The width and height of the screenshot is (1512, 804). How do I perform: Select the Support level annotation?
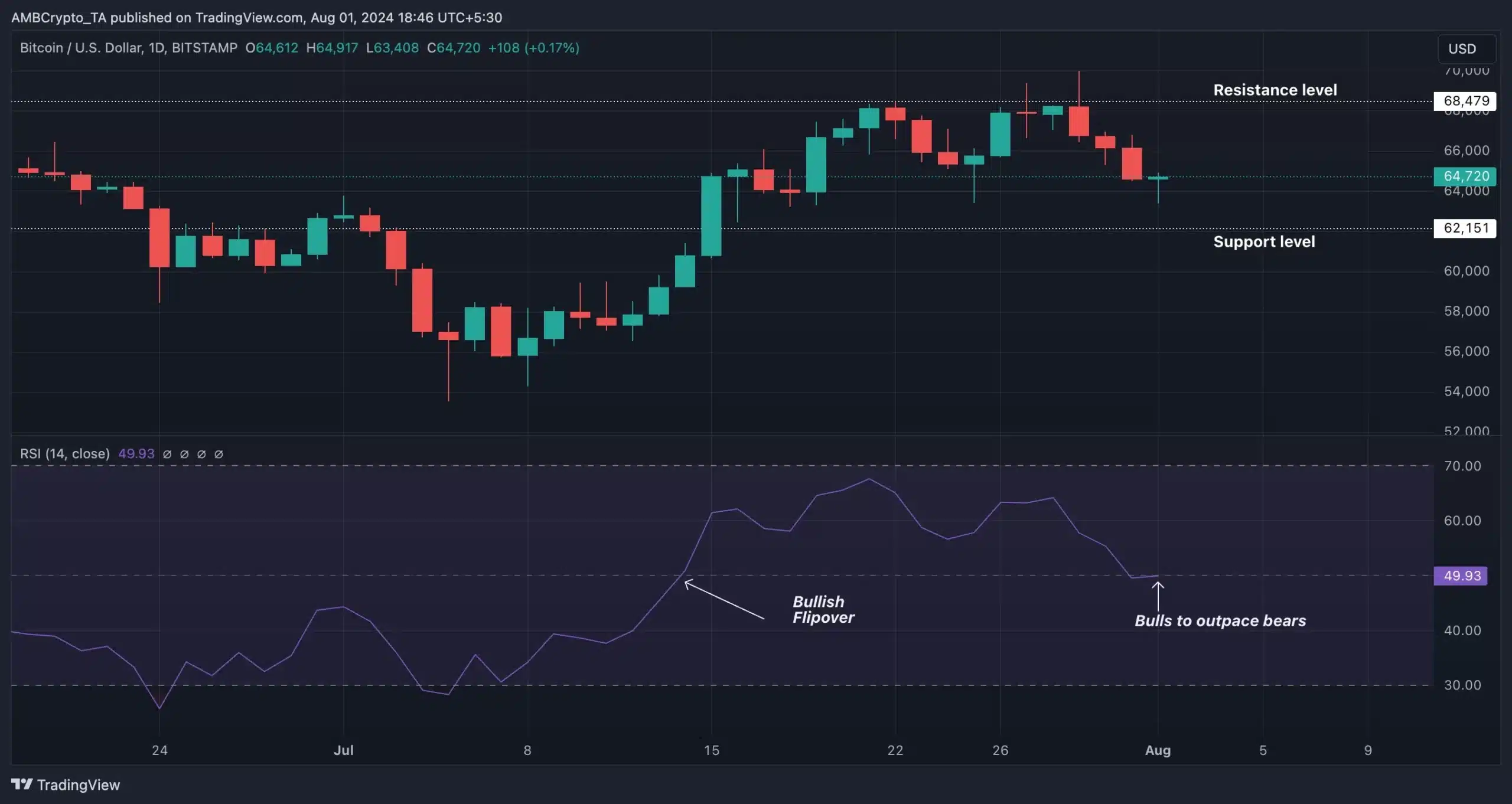(1264, 241)
